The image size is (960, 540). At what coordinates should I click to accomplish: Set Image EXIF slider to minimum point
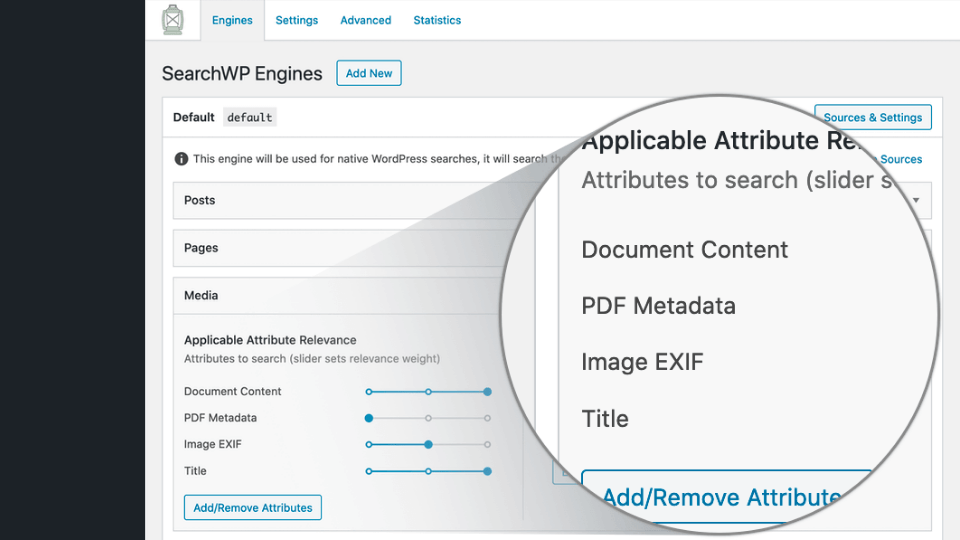tap(369, 444)
